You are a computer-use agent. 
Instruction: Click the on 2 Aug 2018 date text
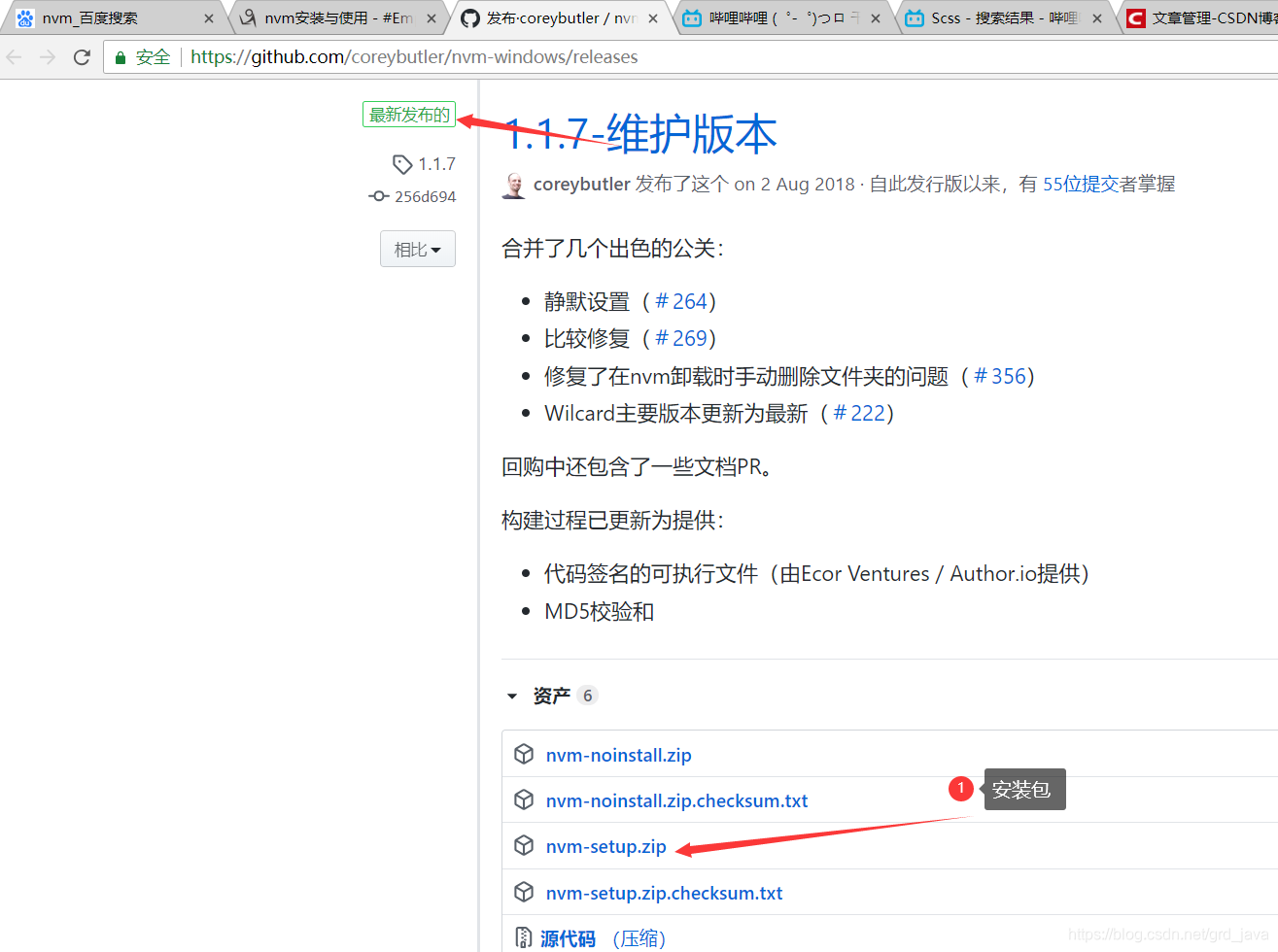(795, 185)
